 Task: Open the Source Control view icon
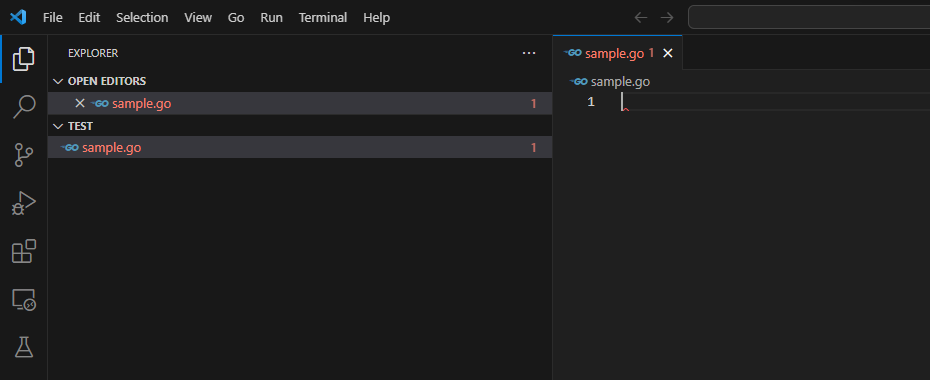click(24, 155)
